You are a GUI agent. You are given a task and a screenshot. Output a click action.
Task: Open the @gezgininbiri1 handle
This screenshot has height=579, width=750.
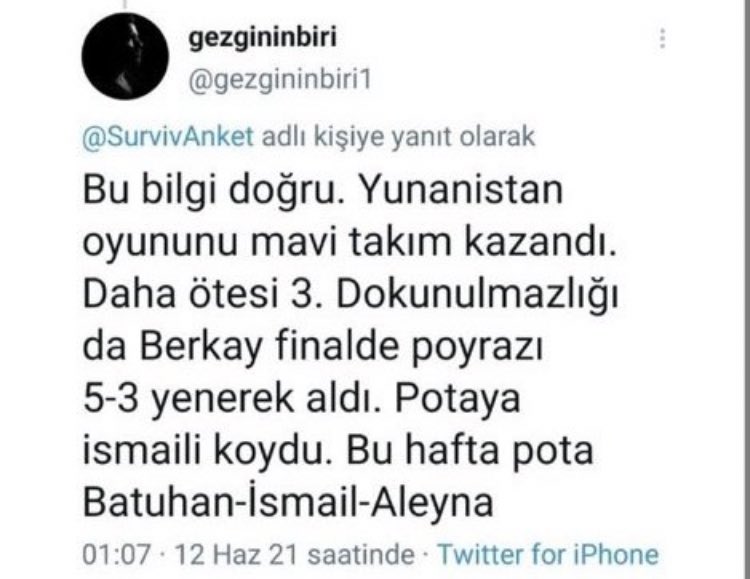[280, 80]
